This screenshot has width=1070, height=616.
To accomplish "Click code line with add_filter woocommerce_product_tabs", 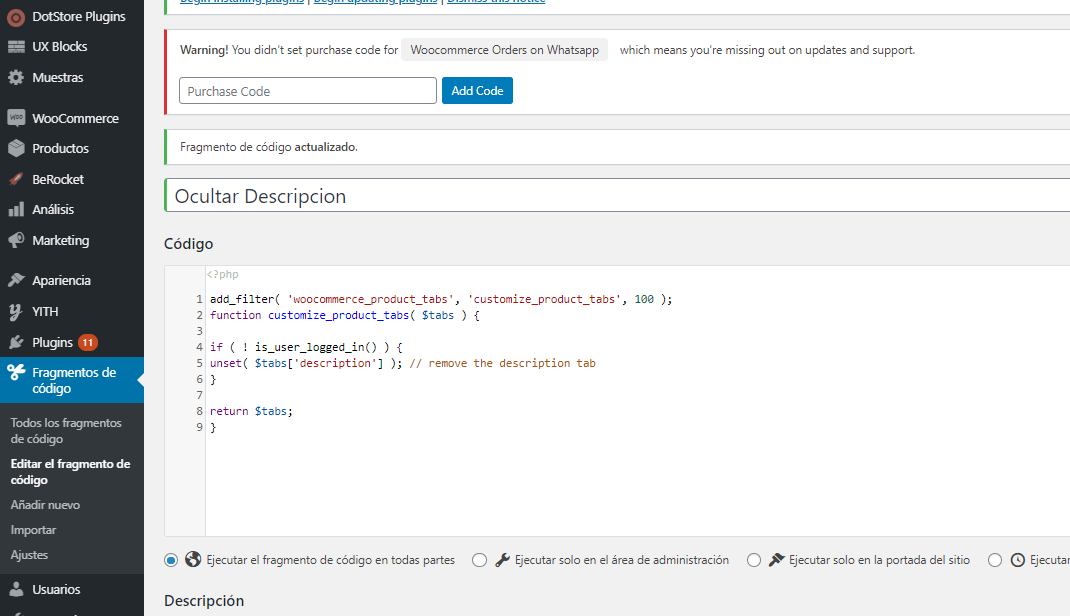I will pyautogui.click(x=441, y=299).
